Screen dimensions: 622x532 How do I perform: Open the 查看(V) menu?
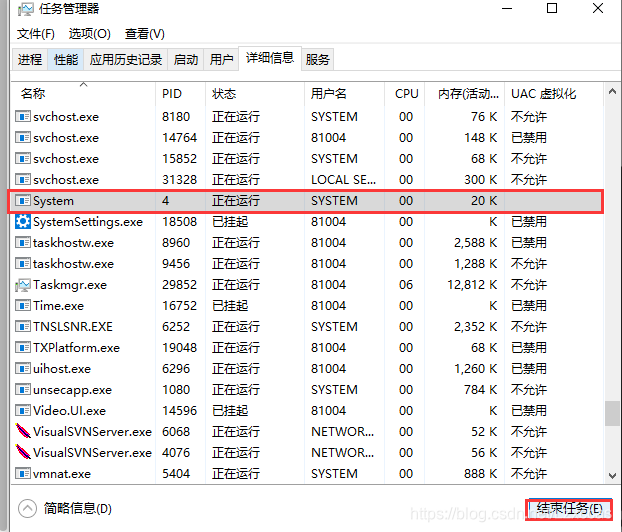point(145,34)
